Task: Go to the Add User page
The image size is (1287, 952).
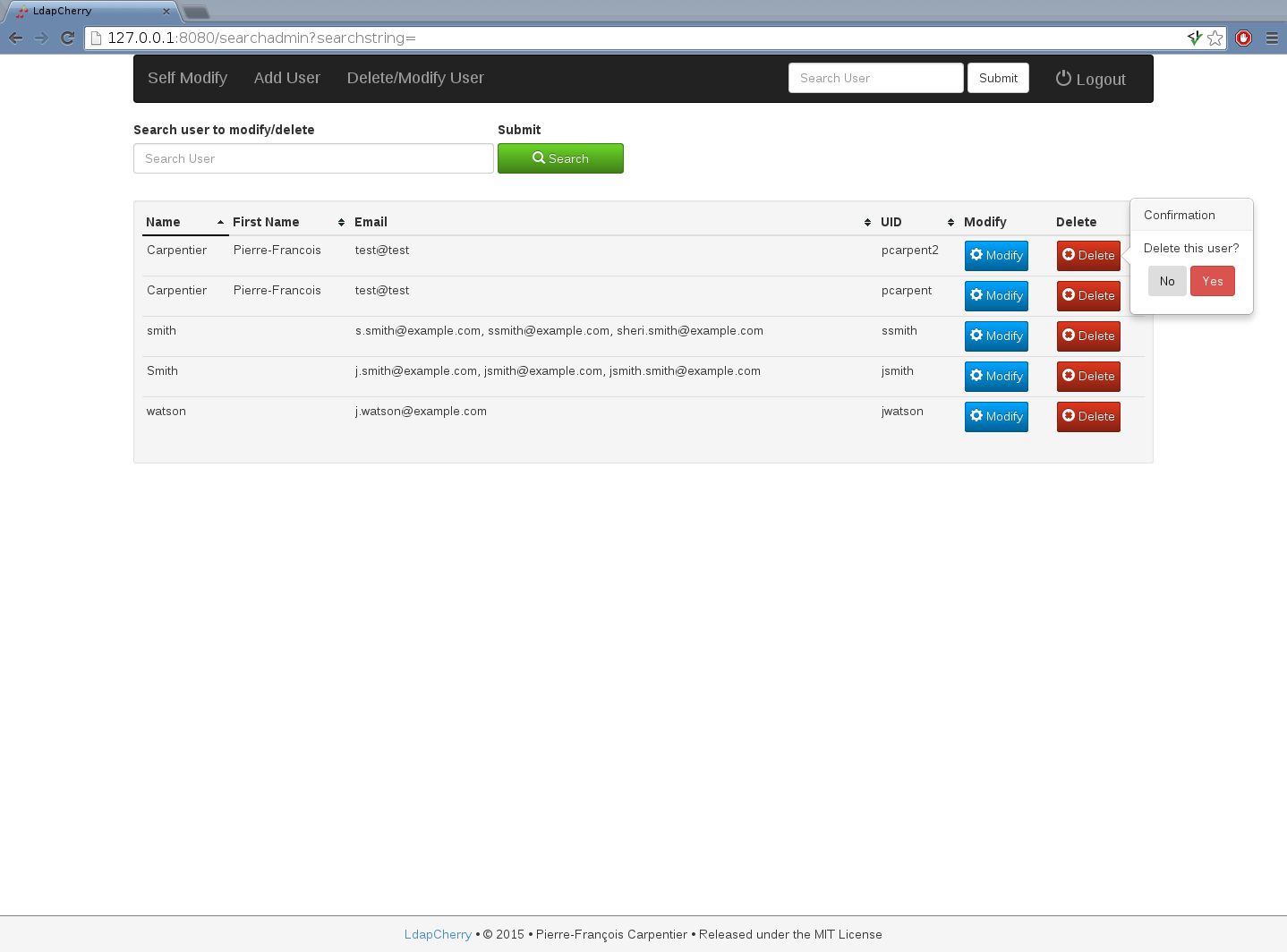Action: [286, 78]
